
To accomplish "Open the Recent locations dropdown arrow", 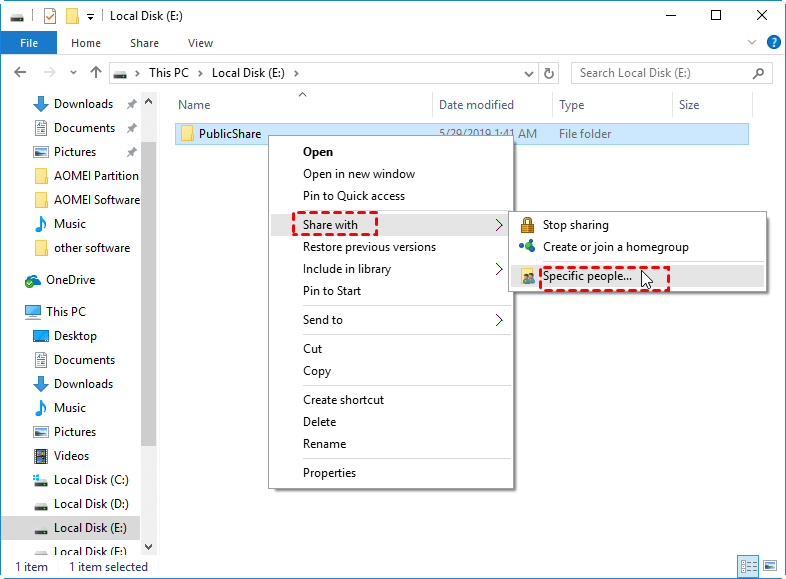I will tap(73, 73).
